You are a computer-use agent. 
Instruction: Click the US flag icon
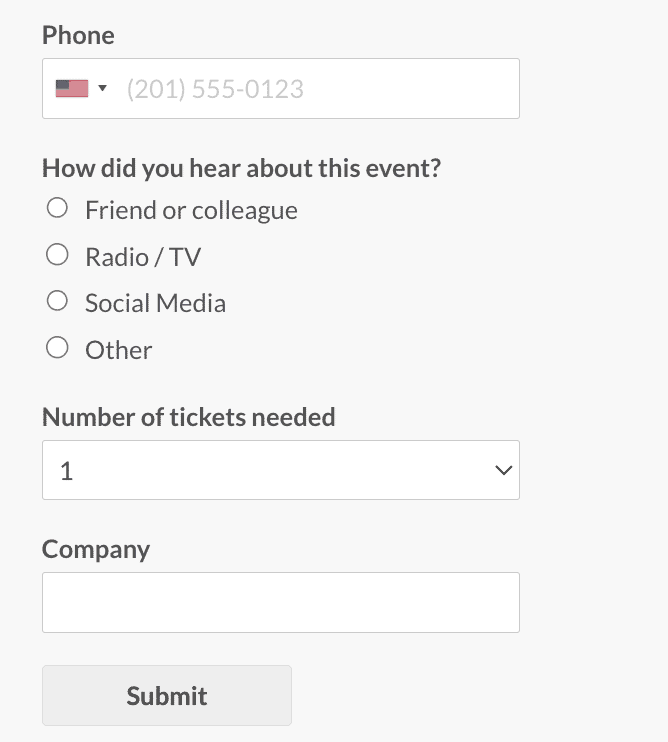pyautogui.click(x=71, y=89)
